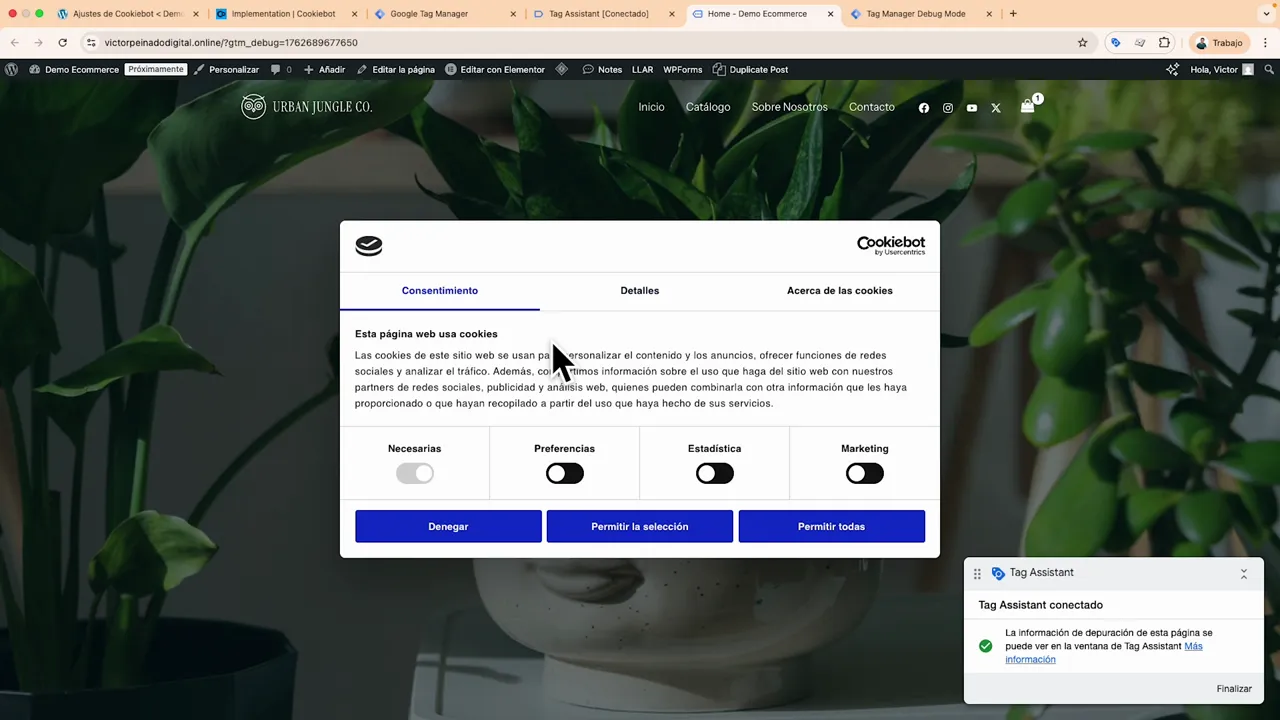The image size is (1280, 720).
Task: Open the WordPress logo menu in admin bar
Action: (10, 69)
